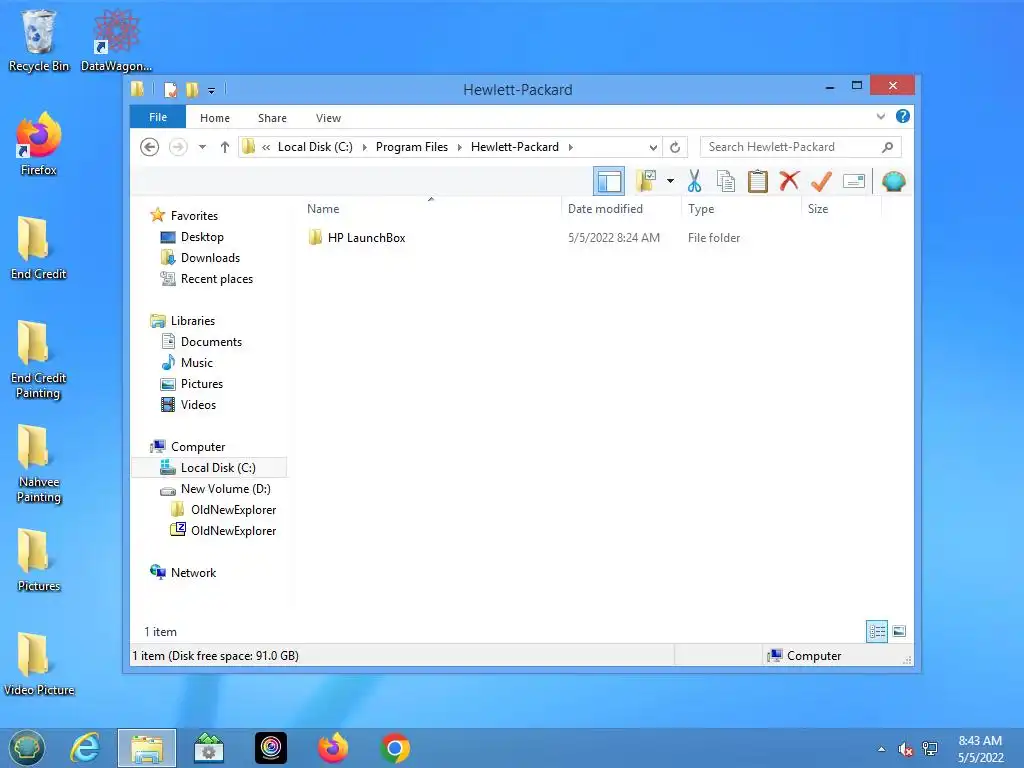Expand arrow after Hewlett-Packard breadcrumb
Viewport: 1024px width, 768px height.
click(x=570, y=147)
